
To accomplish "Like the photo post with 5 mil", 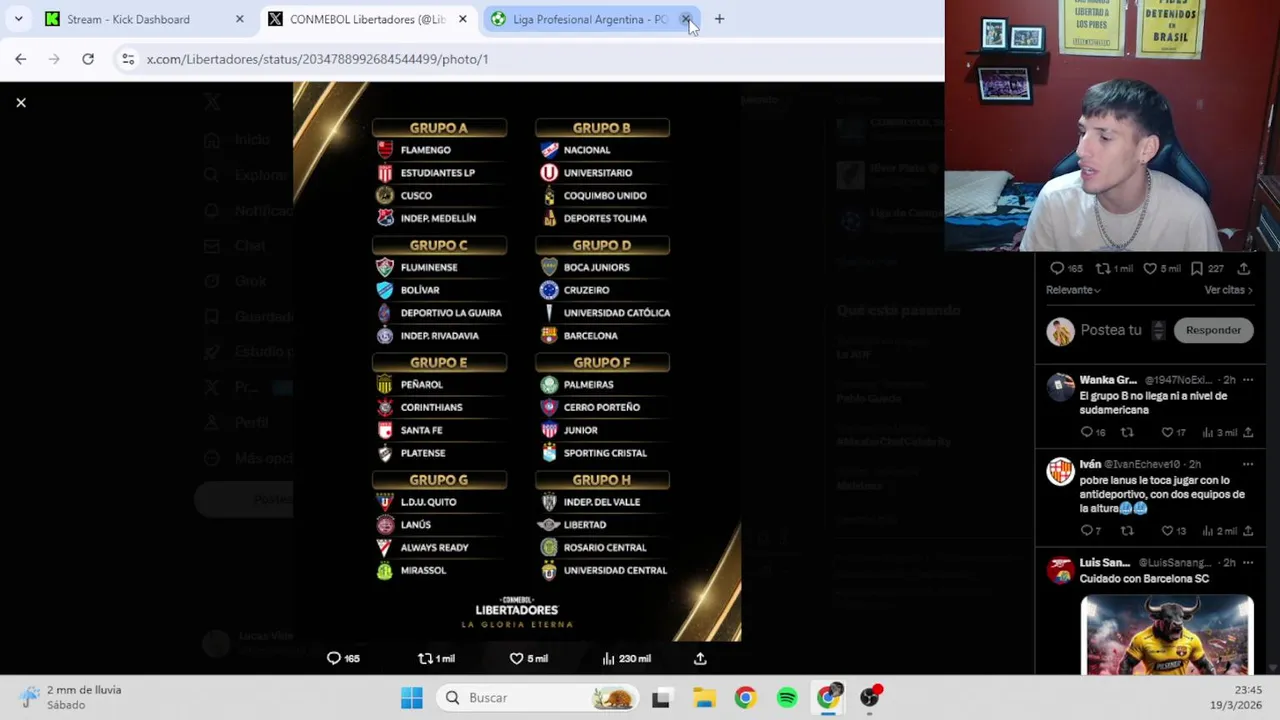I will pos(528,658).
